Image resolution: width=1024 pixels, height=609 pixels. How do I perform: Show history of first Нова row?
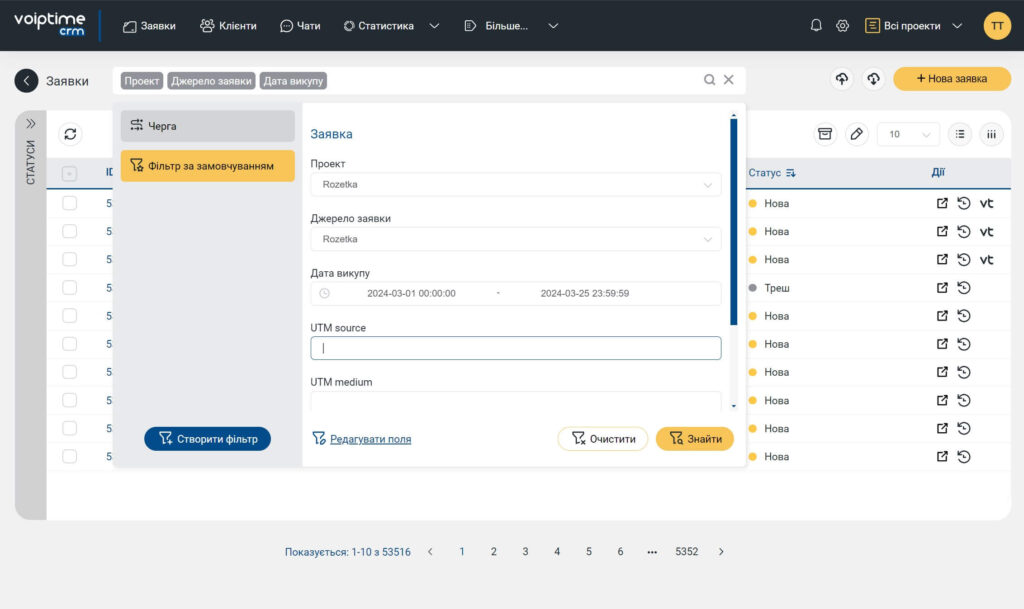(964, 203)
